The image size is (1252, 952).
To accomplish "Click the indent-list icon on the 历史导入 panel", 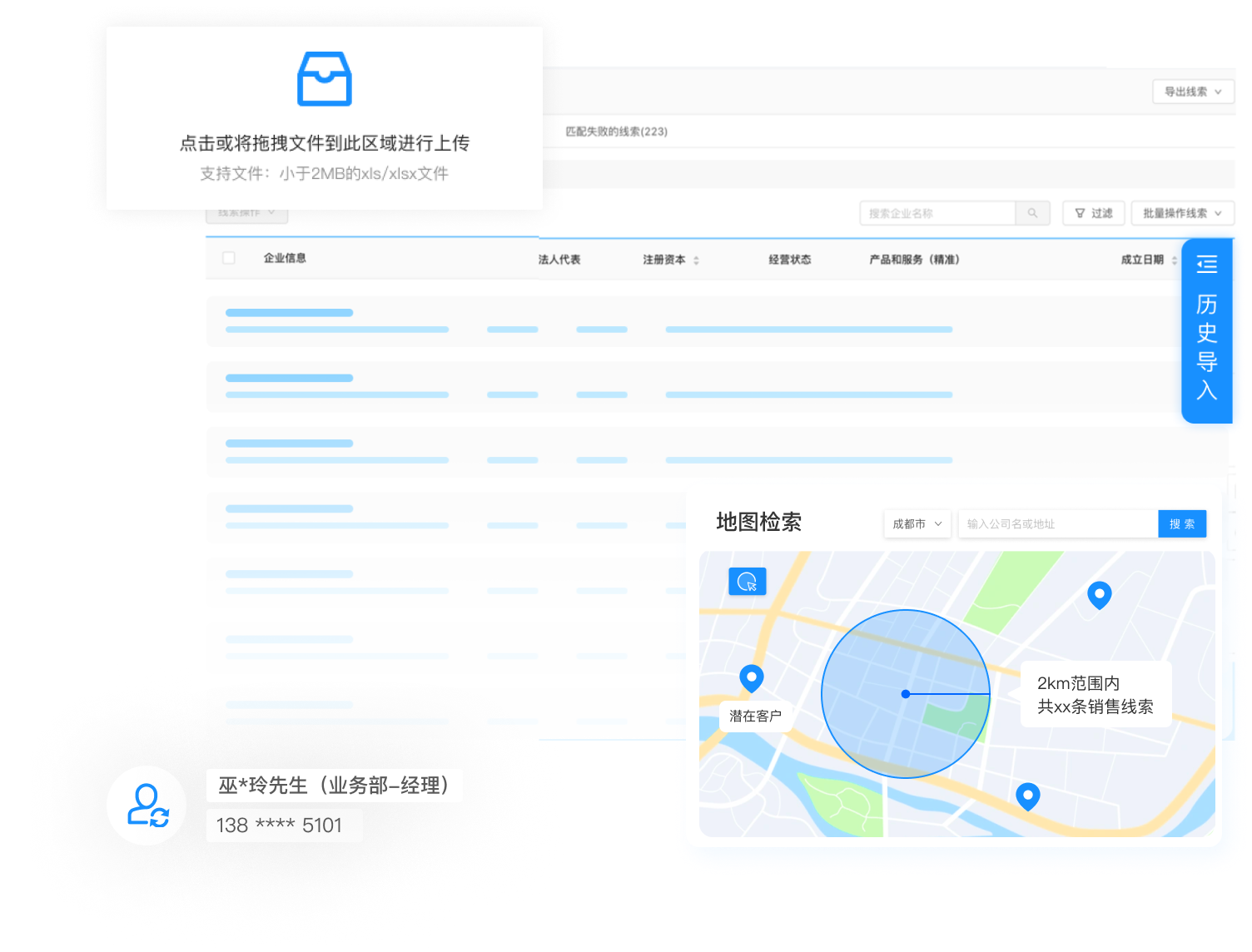I will (x=1206, y=264).
